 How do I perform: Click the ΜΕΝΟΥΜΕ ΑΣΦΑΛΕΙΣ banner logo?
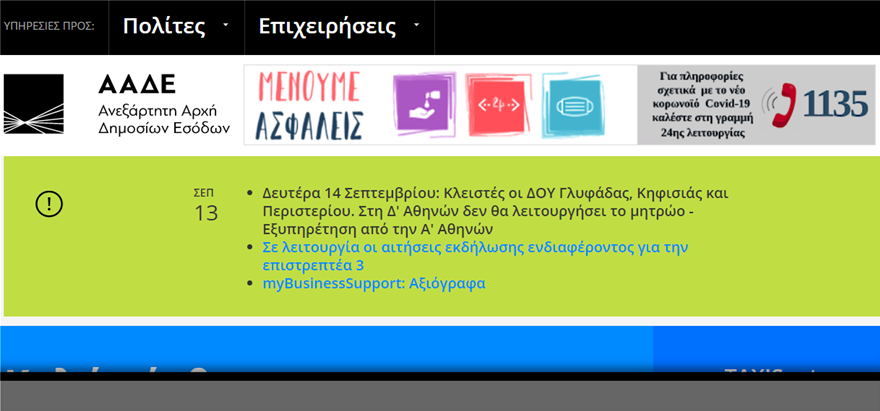[x=309, y=104]
